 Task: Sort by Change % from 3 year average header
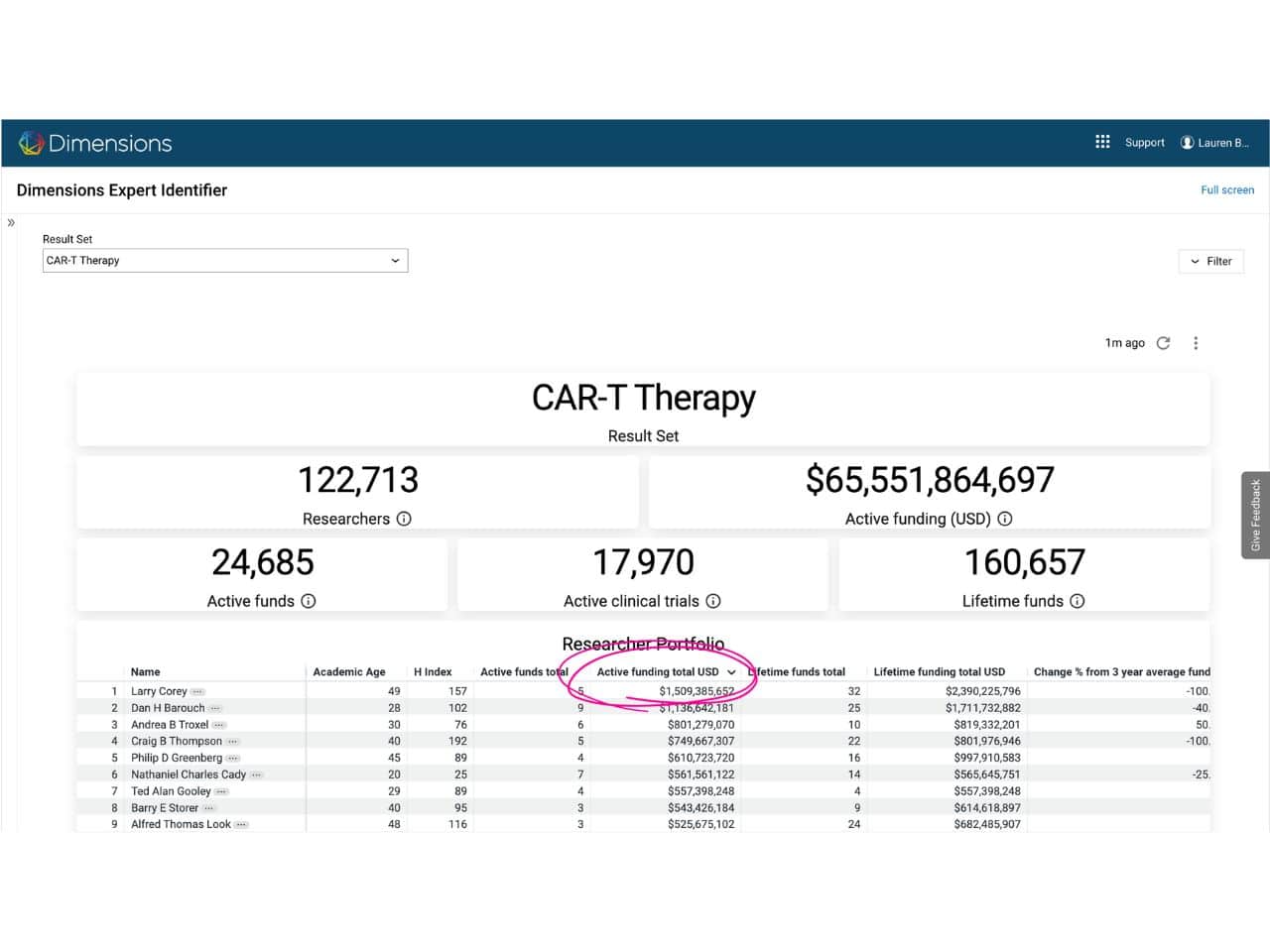tap(1121, 672)
